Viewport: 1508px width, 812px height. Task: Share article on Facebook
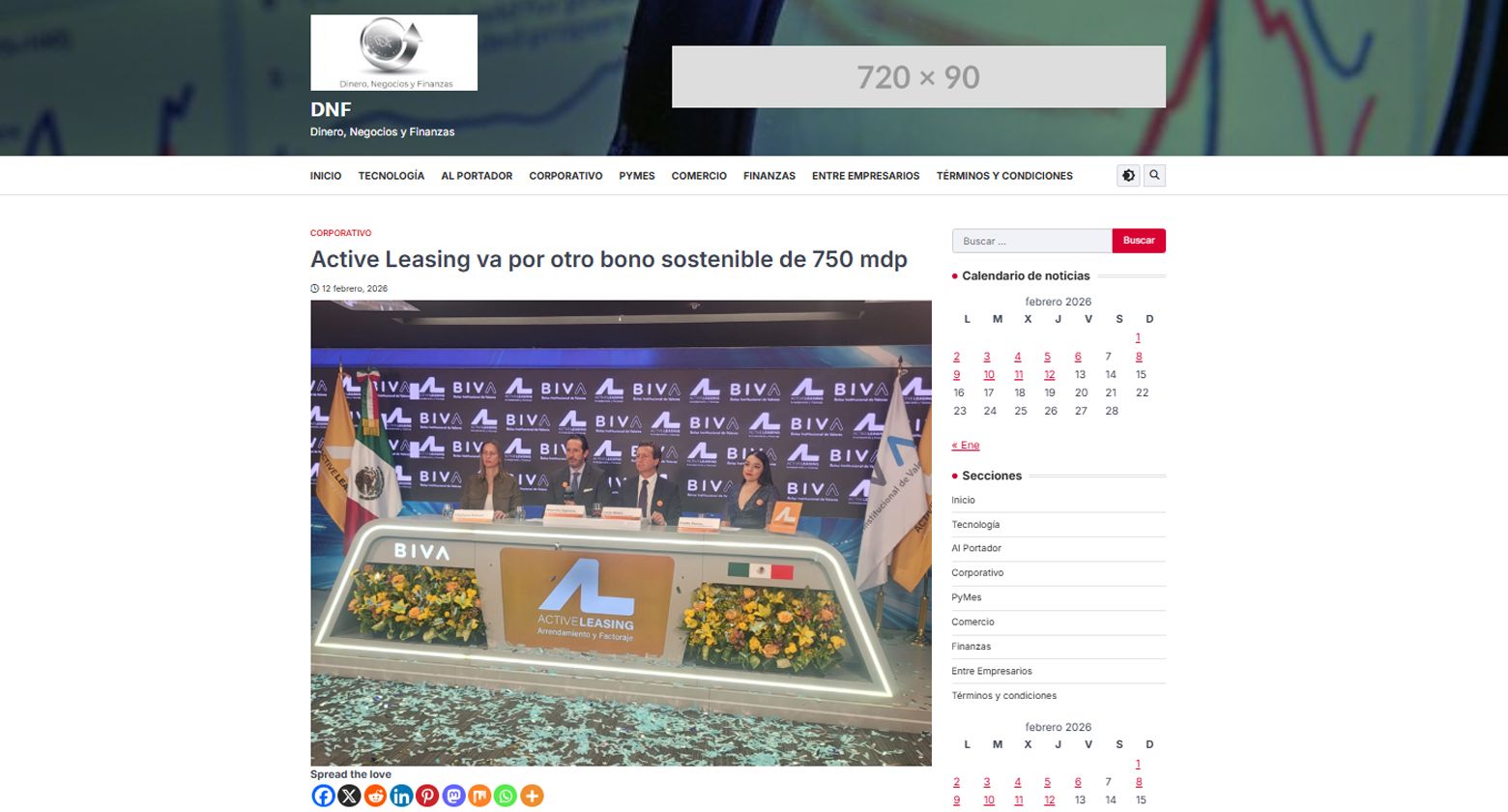(323, 796)
